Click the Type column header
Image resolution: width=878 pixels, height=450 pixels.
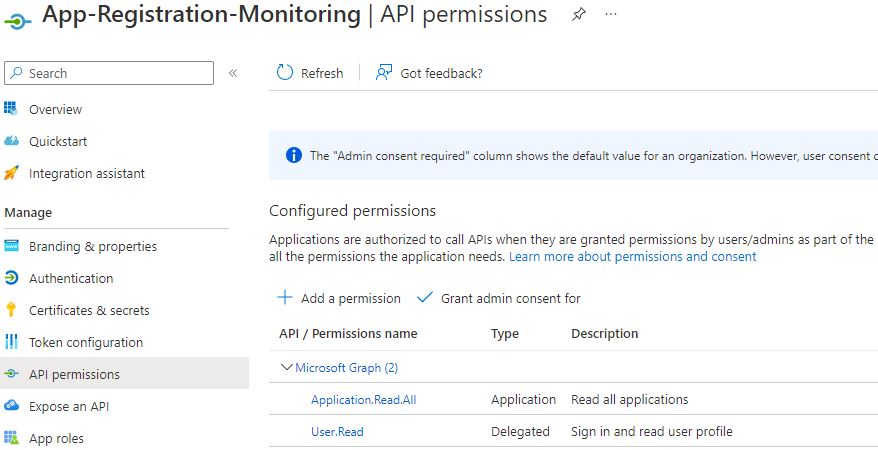tap(505, 334)
